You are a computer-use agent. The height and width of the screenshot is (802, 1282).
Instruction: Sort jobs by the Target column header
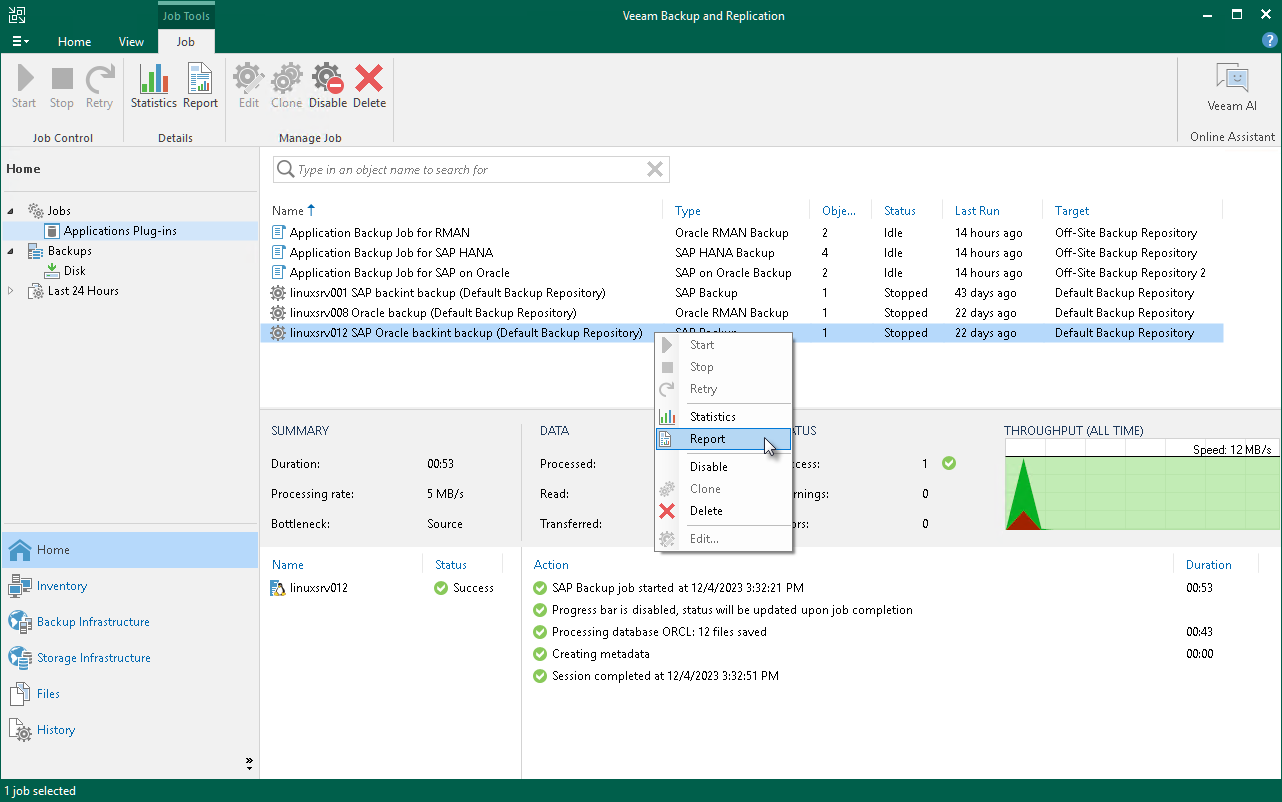pyautogui.click(x=1072, y=211)
